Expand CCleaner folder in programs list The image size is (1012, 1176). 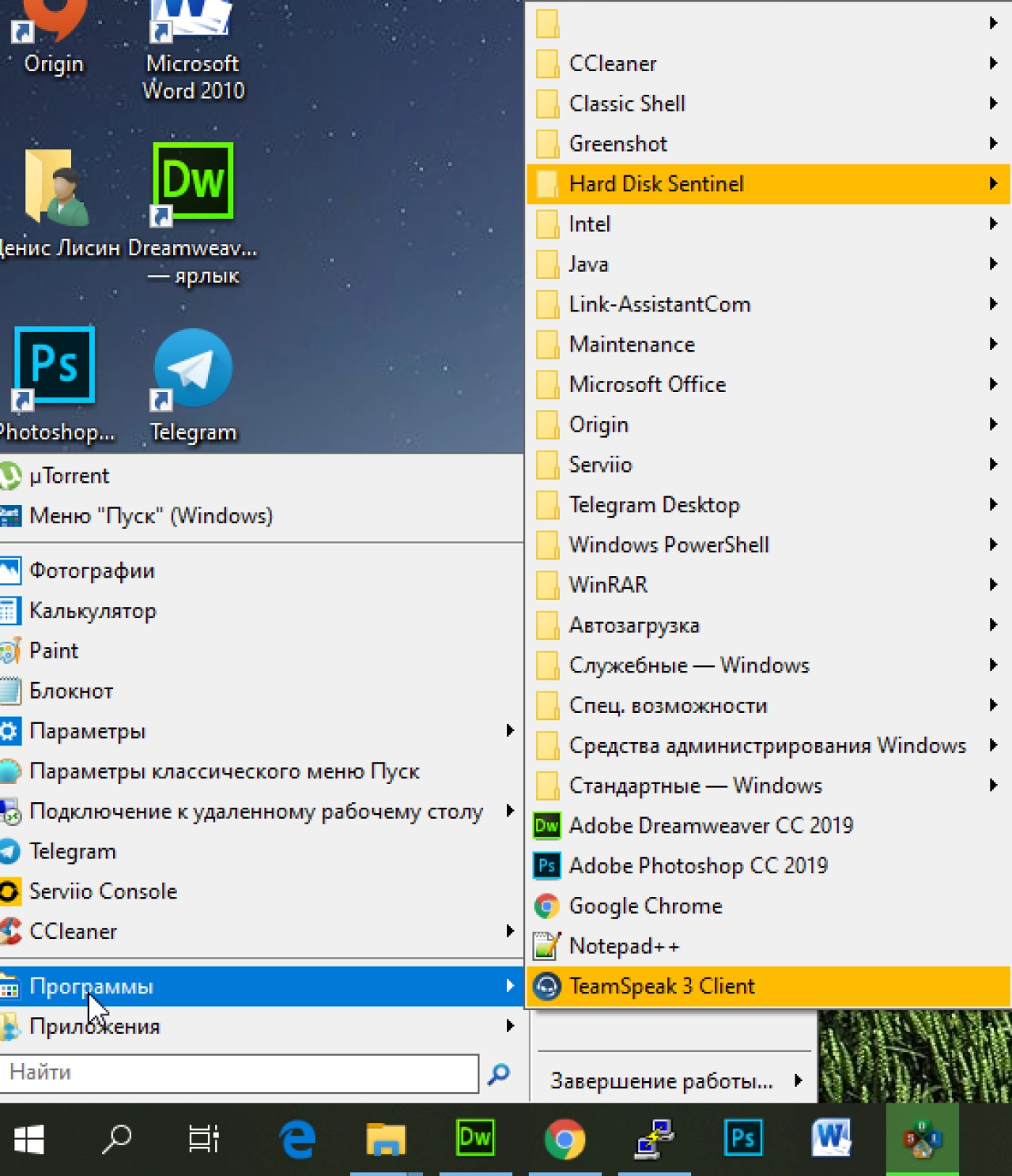(768, 63)
